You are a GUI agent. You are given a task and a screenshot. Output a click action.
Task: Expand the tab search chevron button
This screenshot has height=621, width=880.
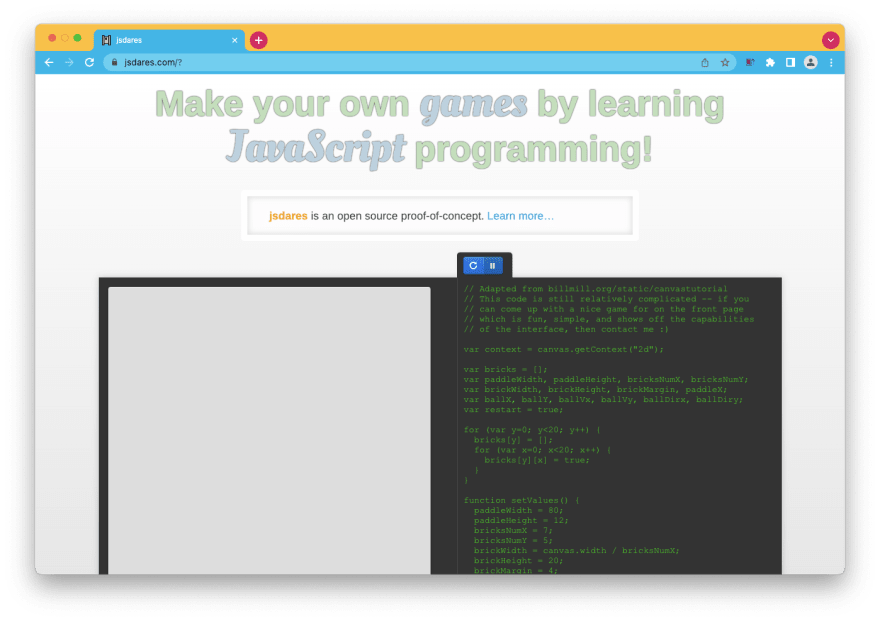[x=831, y=40]
